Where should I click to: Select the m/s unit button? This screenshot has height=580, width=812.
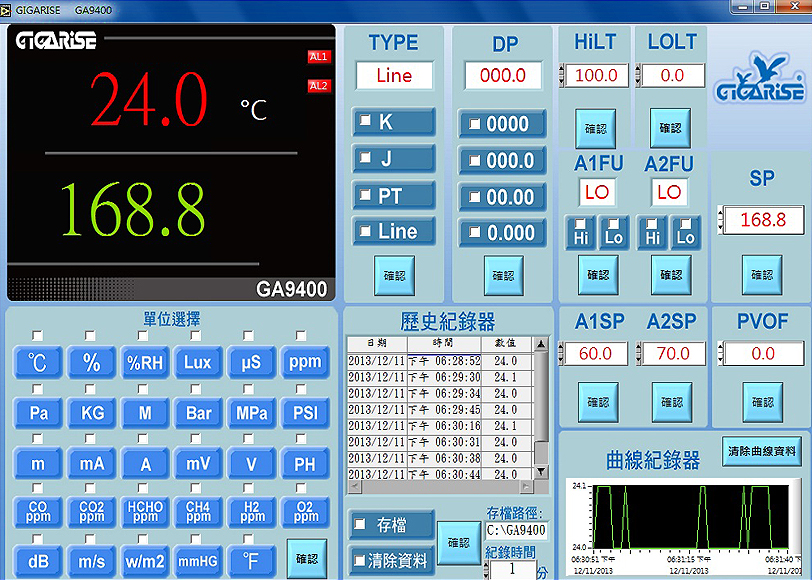pyautogui.click(x=92, y=561)
